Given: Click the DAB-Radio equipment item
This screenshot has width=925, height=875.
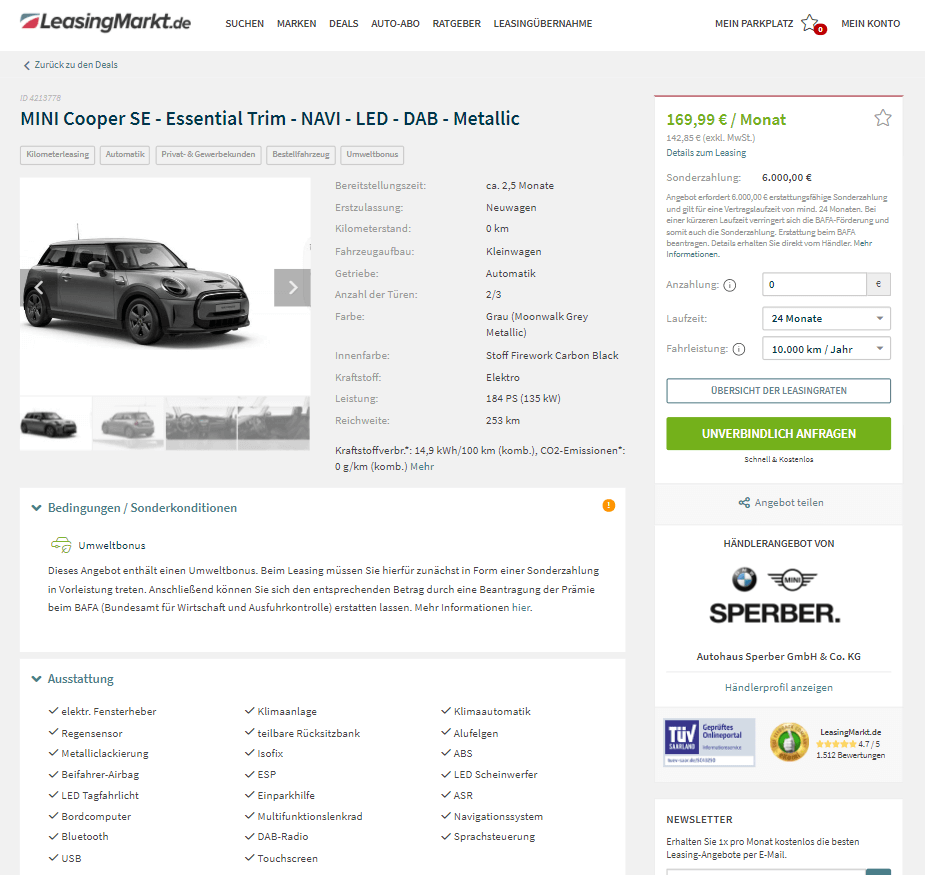Looking at the screenshot, I should point(283,837).
